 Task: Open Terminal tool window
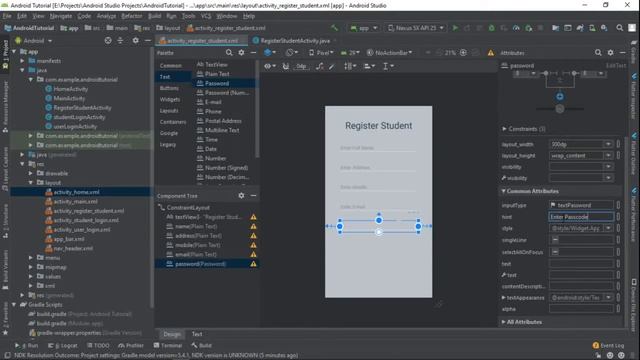(168, 345)
